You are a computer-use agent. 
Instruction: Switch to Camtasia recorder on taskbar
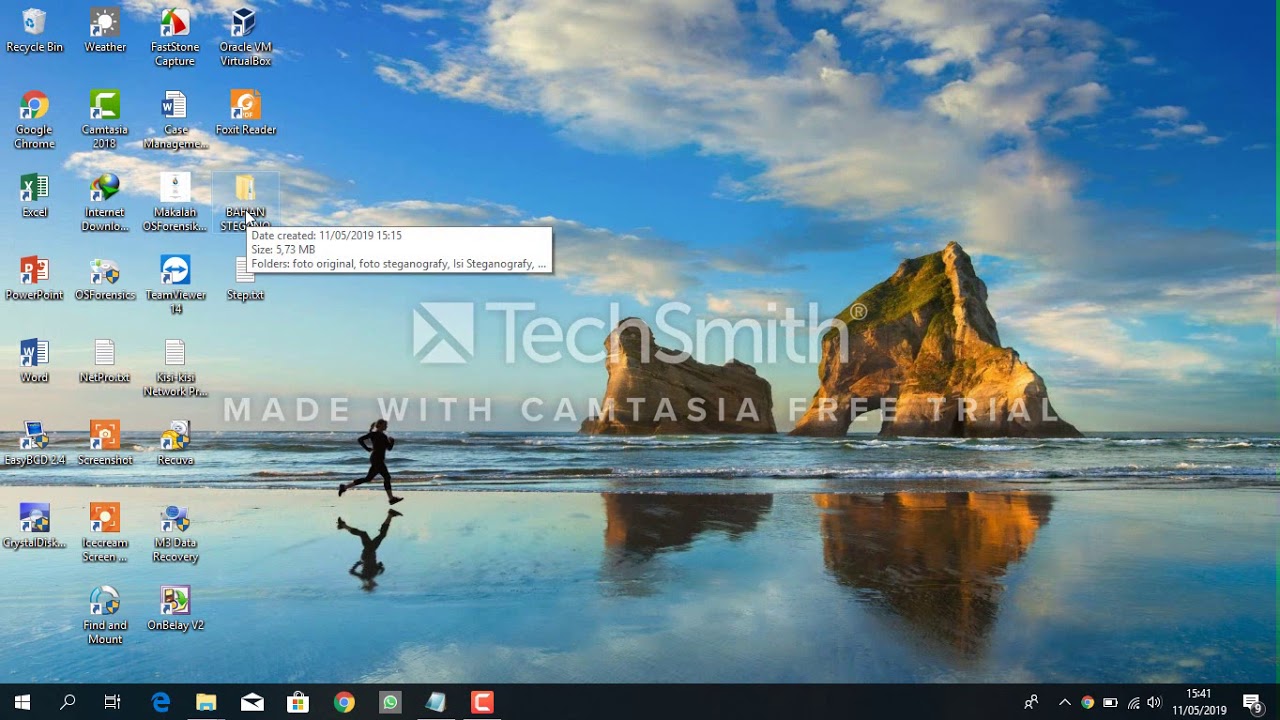coord(482,702)
